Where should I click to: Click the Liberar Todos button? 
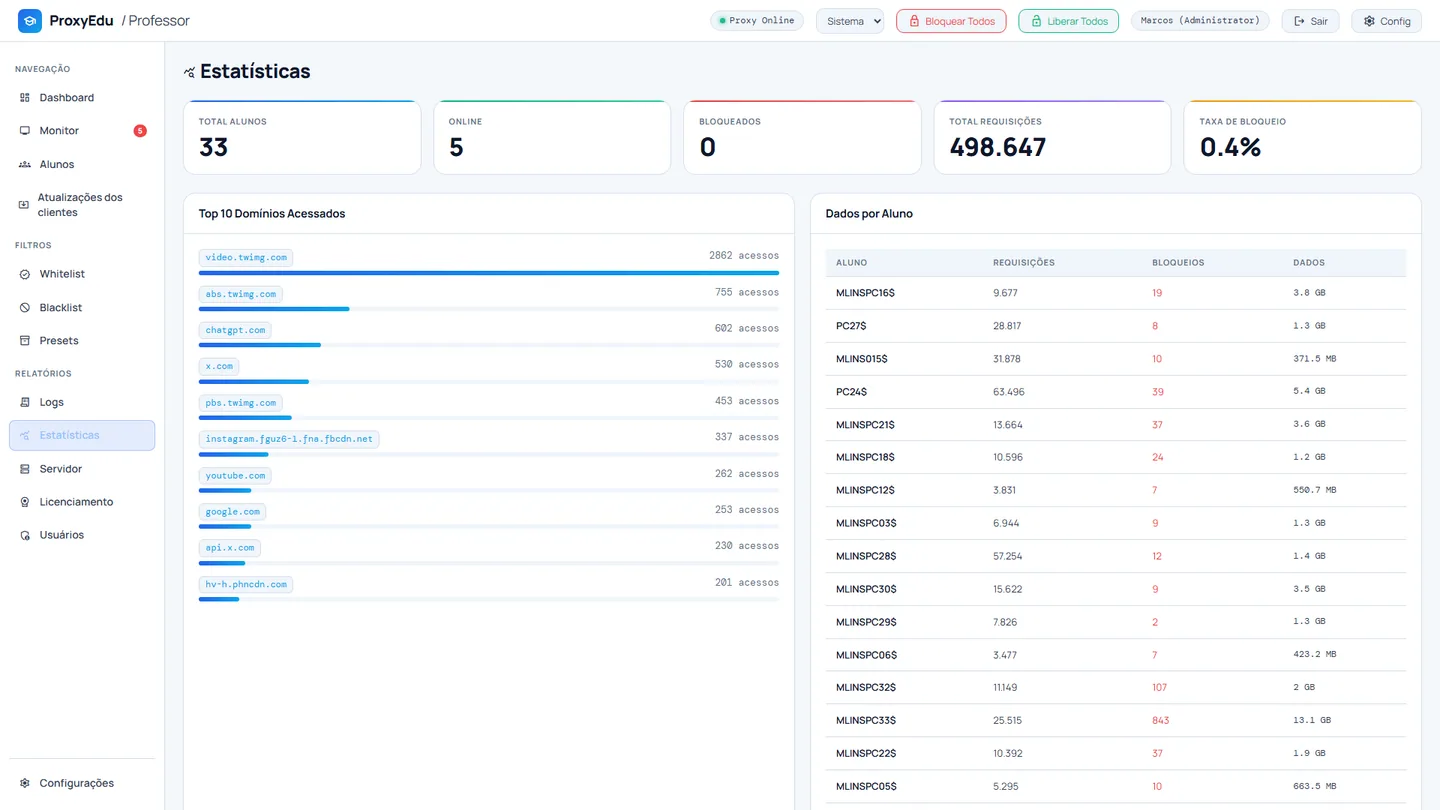[1068, 21]
